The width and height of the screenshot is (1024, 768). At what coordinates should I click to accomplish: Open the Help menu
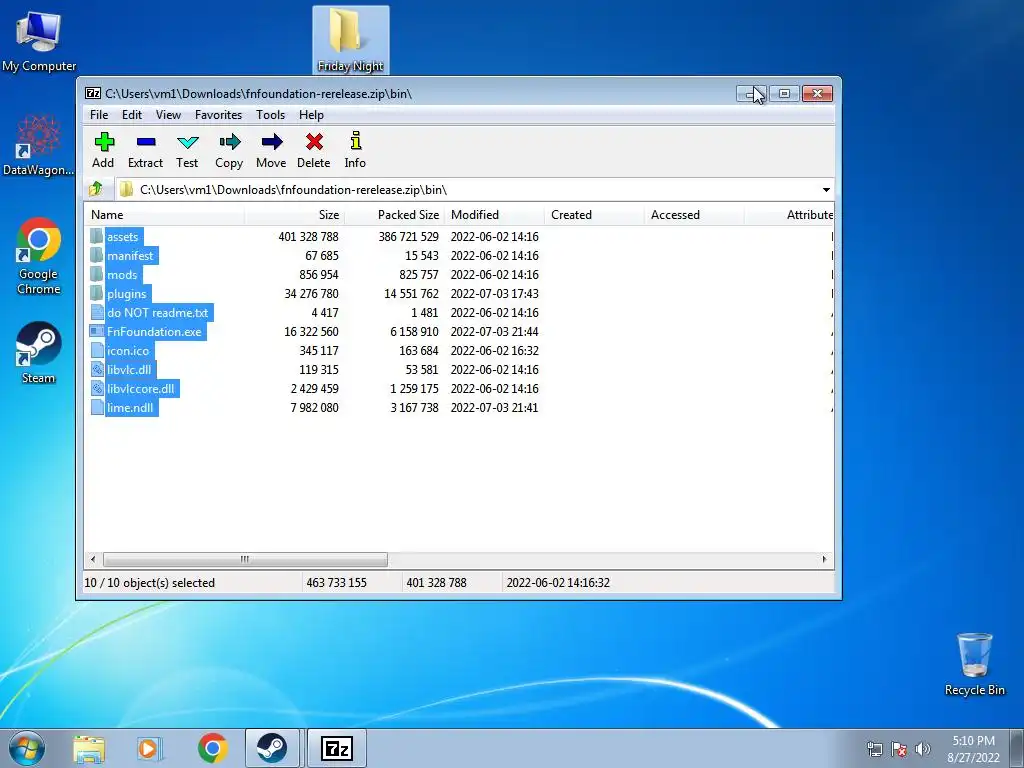coord(312,115)
